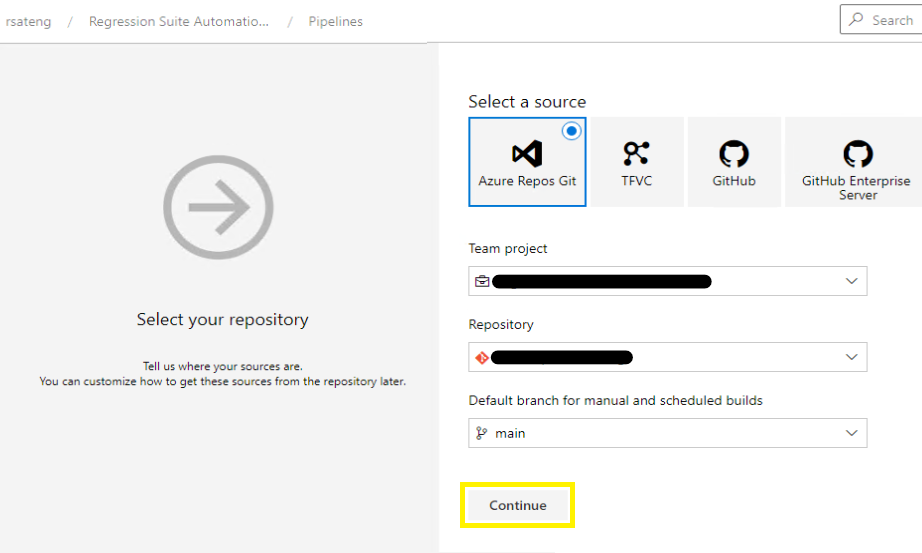The width and height of the screenshot is (922, 553).
Task: Pick the GitHub octocat icon
Action: 734,154
